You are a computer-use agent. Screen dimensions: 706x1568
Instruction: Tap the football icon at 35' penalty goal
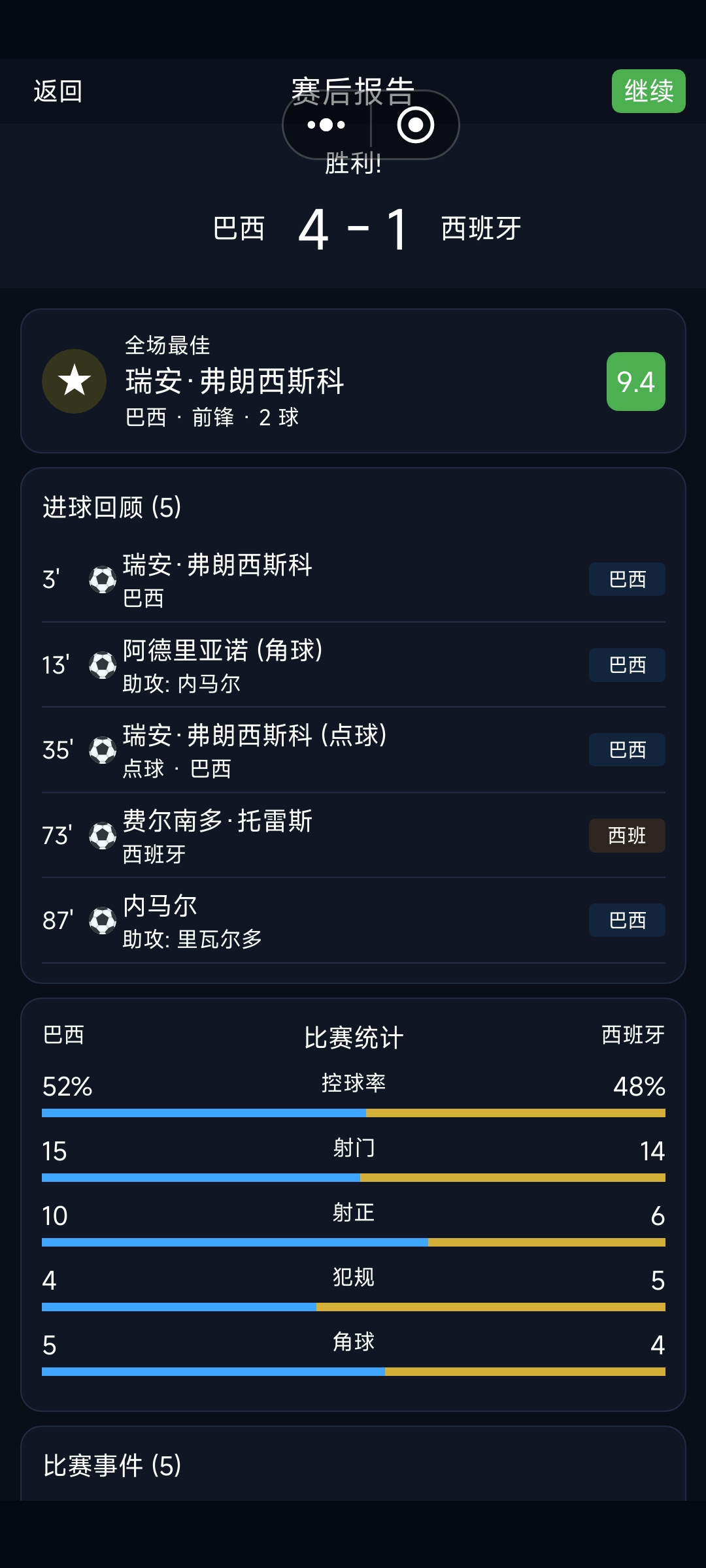[103, 750]
